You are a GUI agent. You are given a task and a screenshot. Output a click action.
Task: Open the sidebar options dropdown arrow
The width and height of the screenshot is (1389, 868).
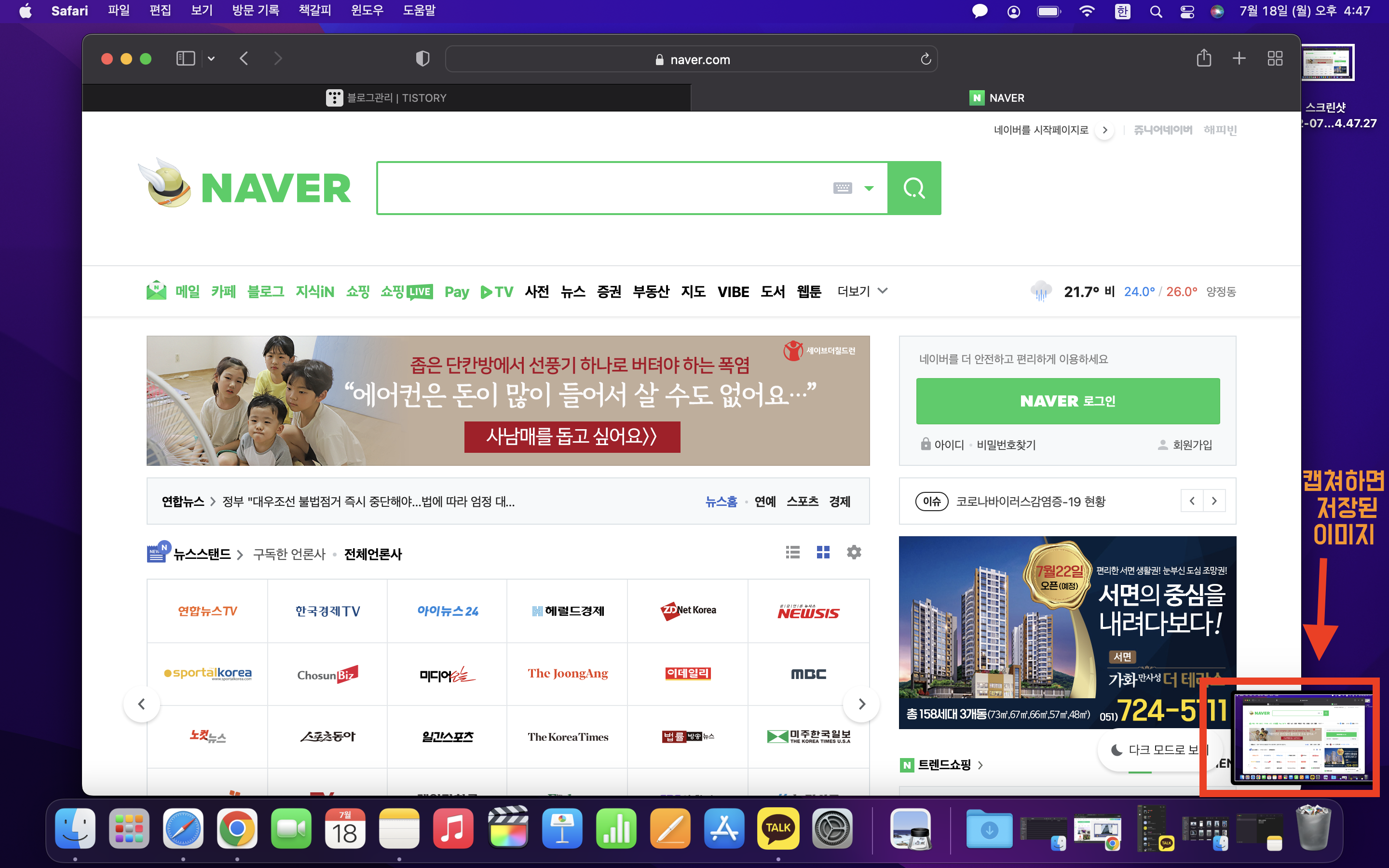pyautogui.click(x=211, y=58)
